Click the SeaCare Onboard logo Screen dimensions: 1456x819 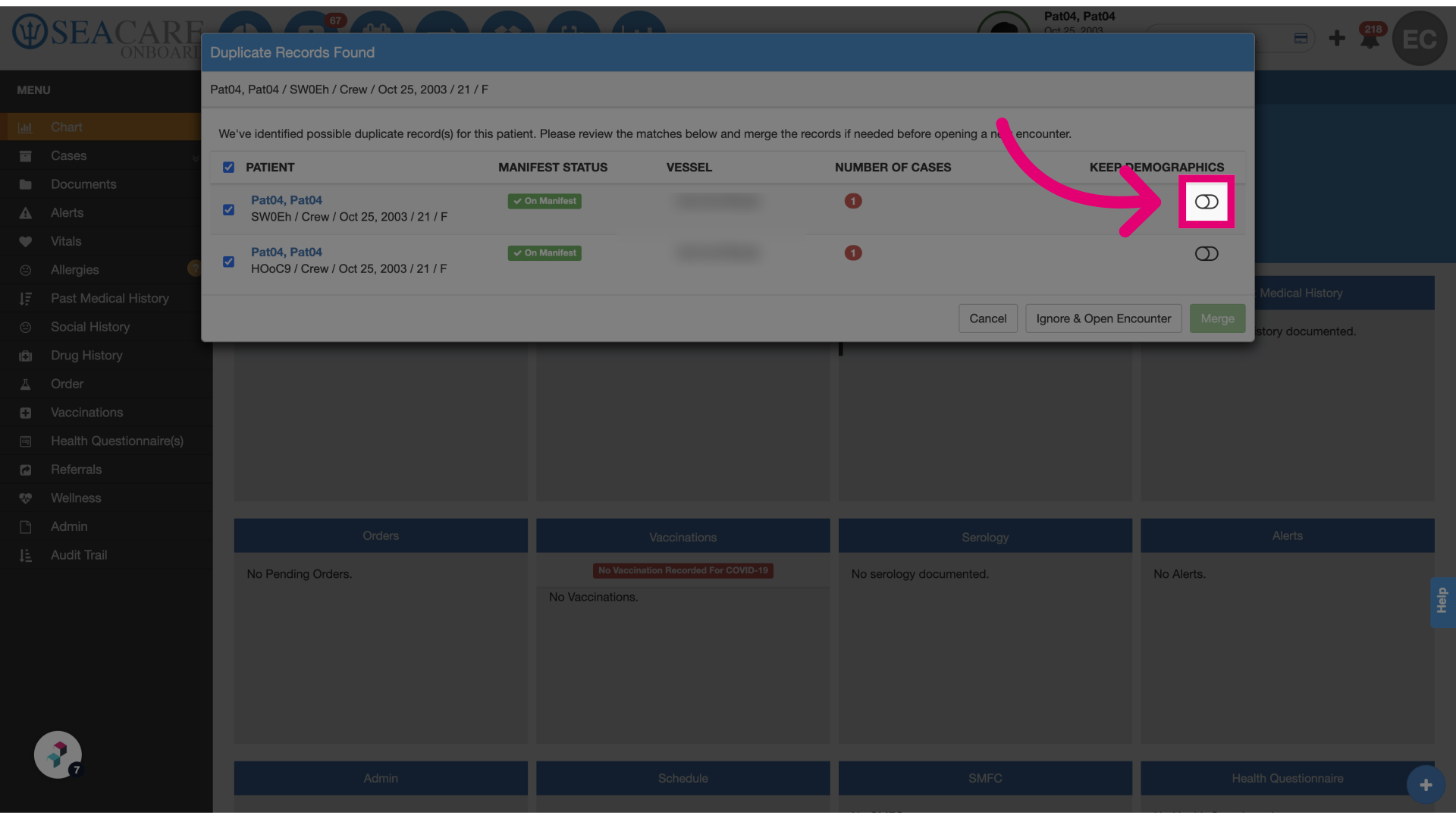106,36
